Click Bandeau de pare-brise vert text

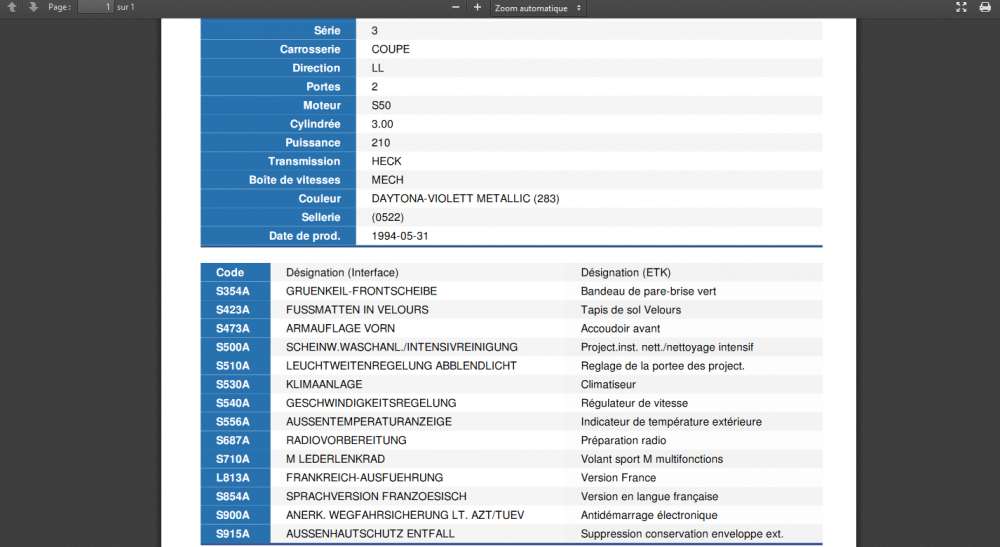pos(648,291)
